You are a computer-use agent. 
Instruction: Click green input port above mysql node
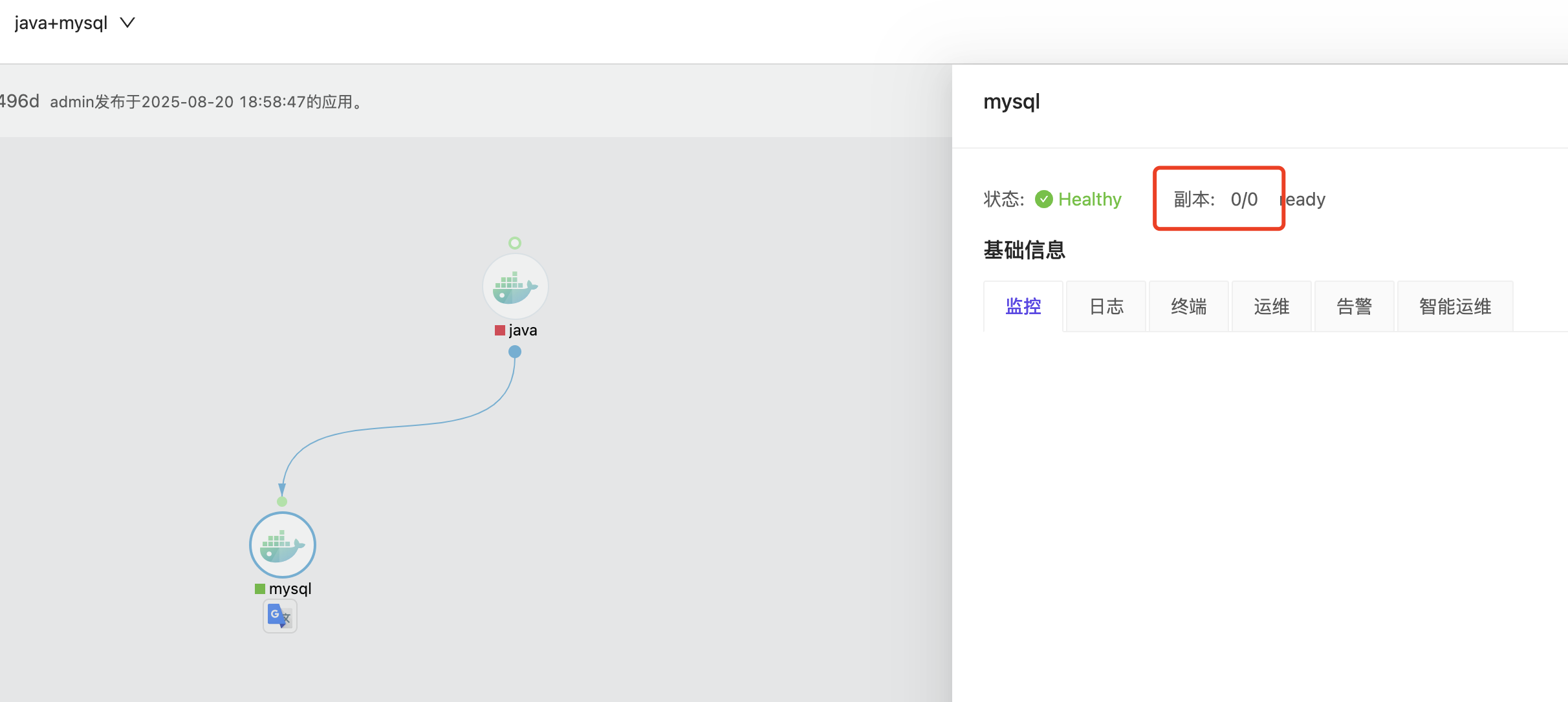coord(282,502)
